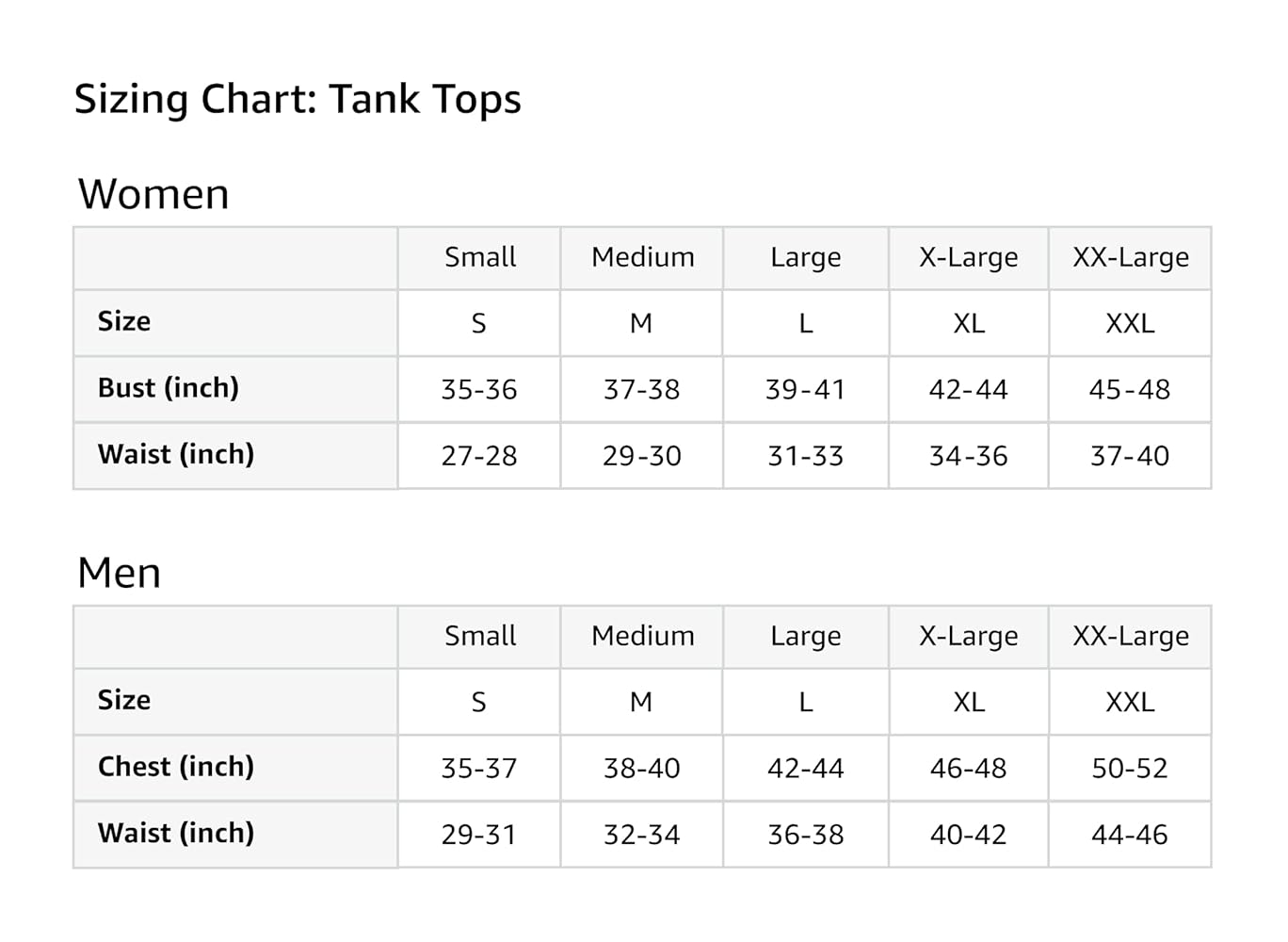Click Men's Medium waist value 32-34
The width and height of the screenshot is (1288, 942).
641,835
